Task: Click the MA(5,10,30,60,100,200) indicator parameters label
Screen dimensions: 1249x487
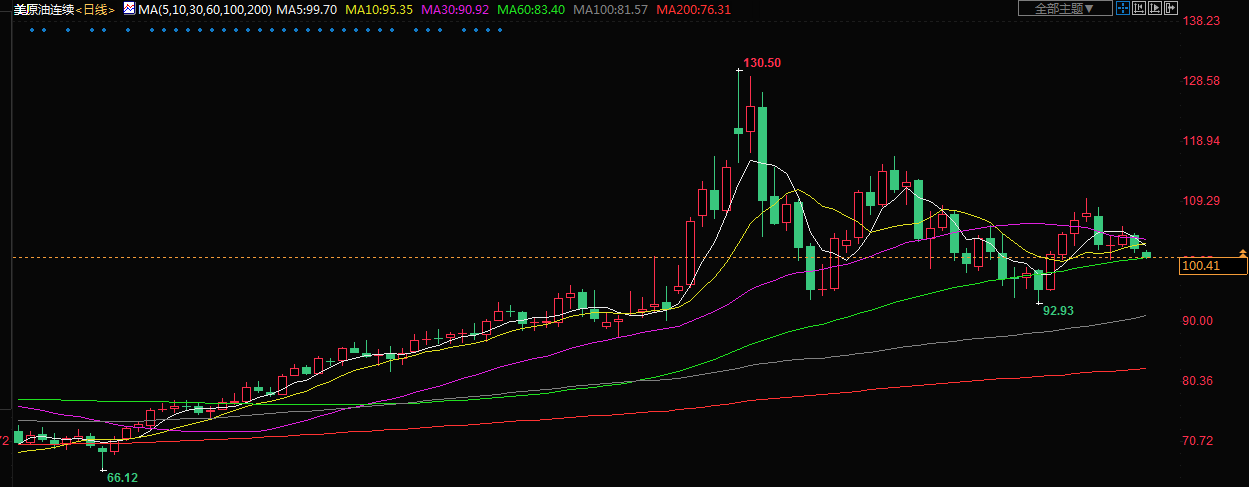Action: (205, 9)
